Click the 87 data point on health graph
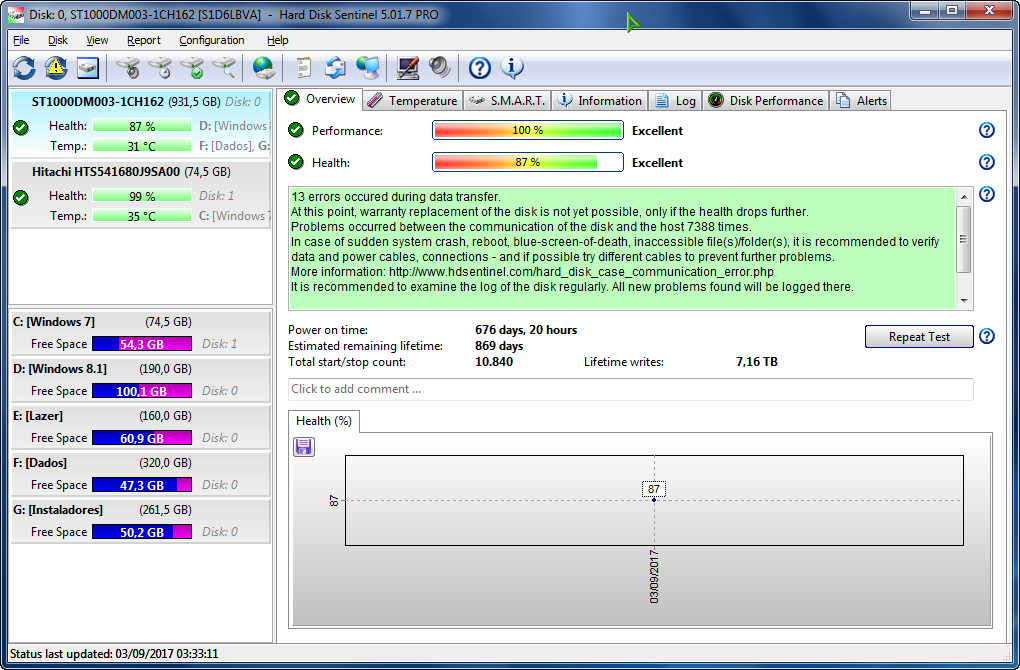Viewport: 1020px width, 670px height. (654, 499)
